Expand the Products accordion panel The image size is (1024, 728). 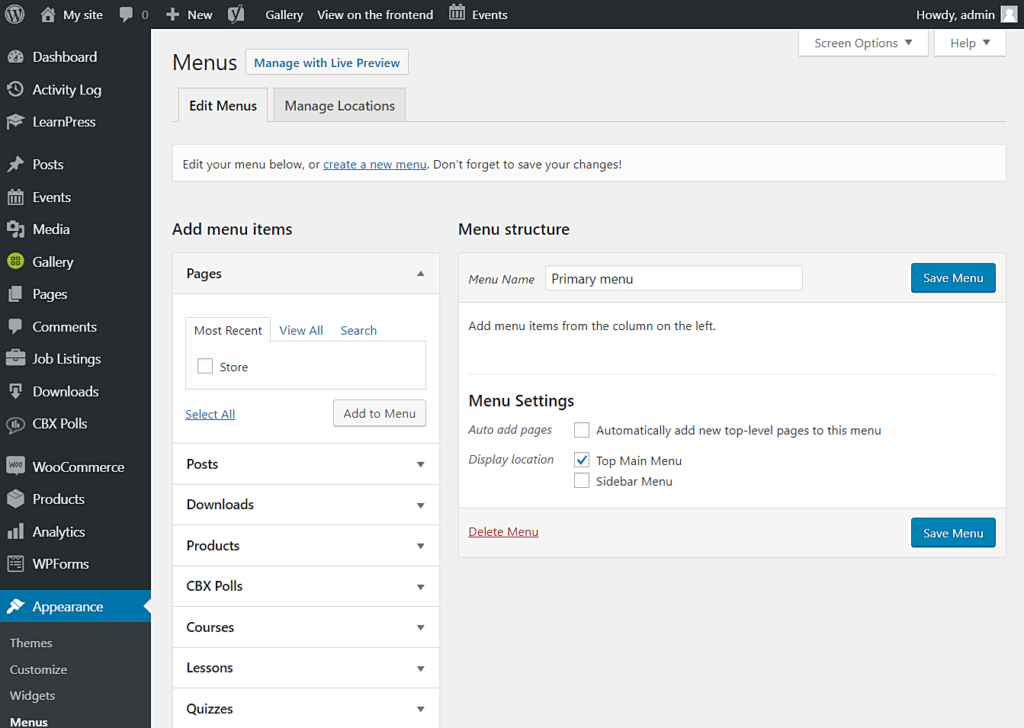(x=306, y=545)
